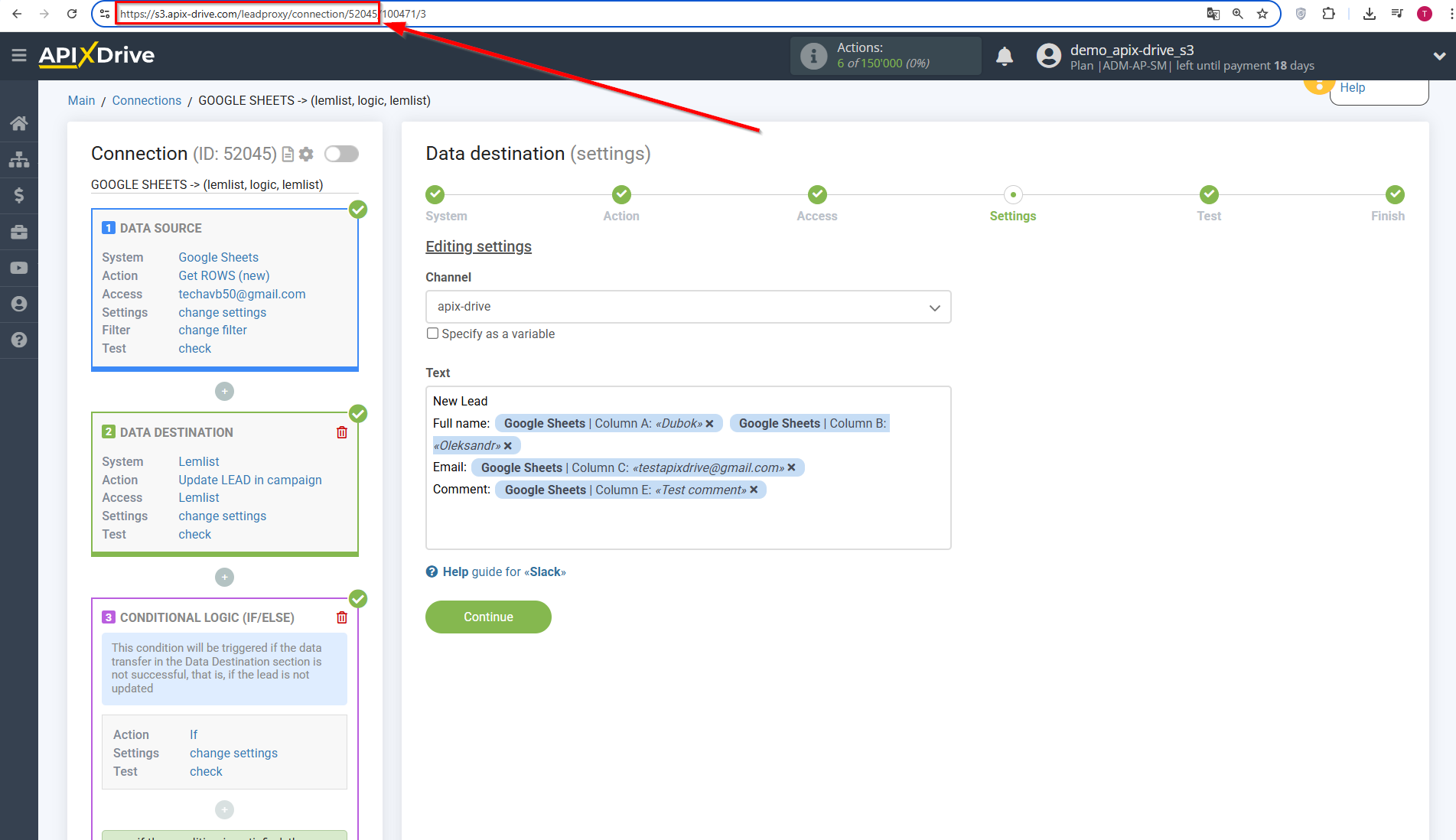The image size is (1456, 840).
Task: Click the Actions info icon
Action: (813, 56)
